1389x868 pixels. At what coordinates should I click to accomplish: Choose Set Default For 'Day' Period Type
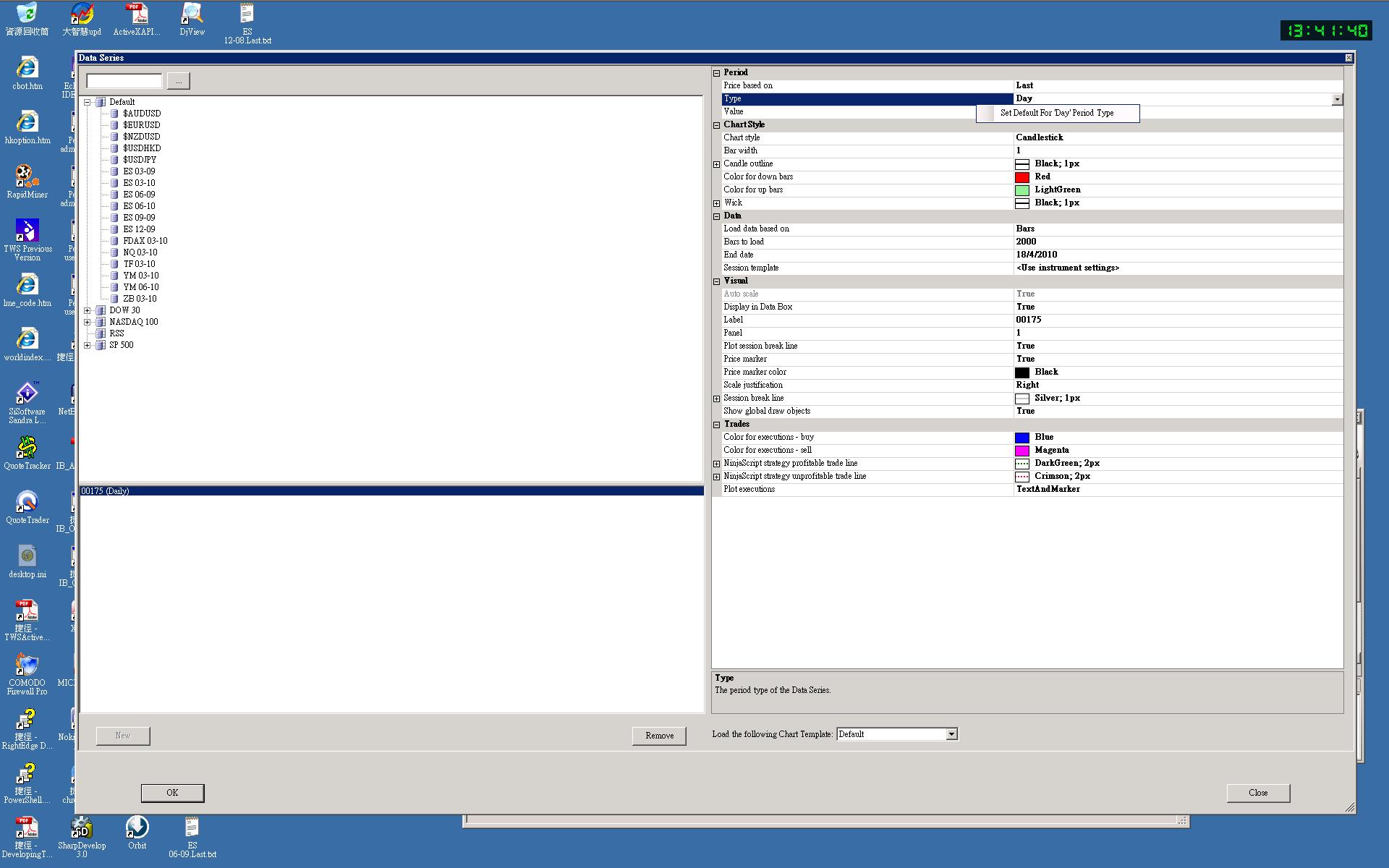click(1056, 114)
